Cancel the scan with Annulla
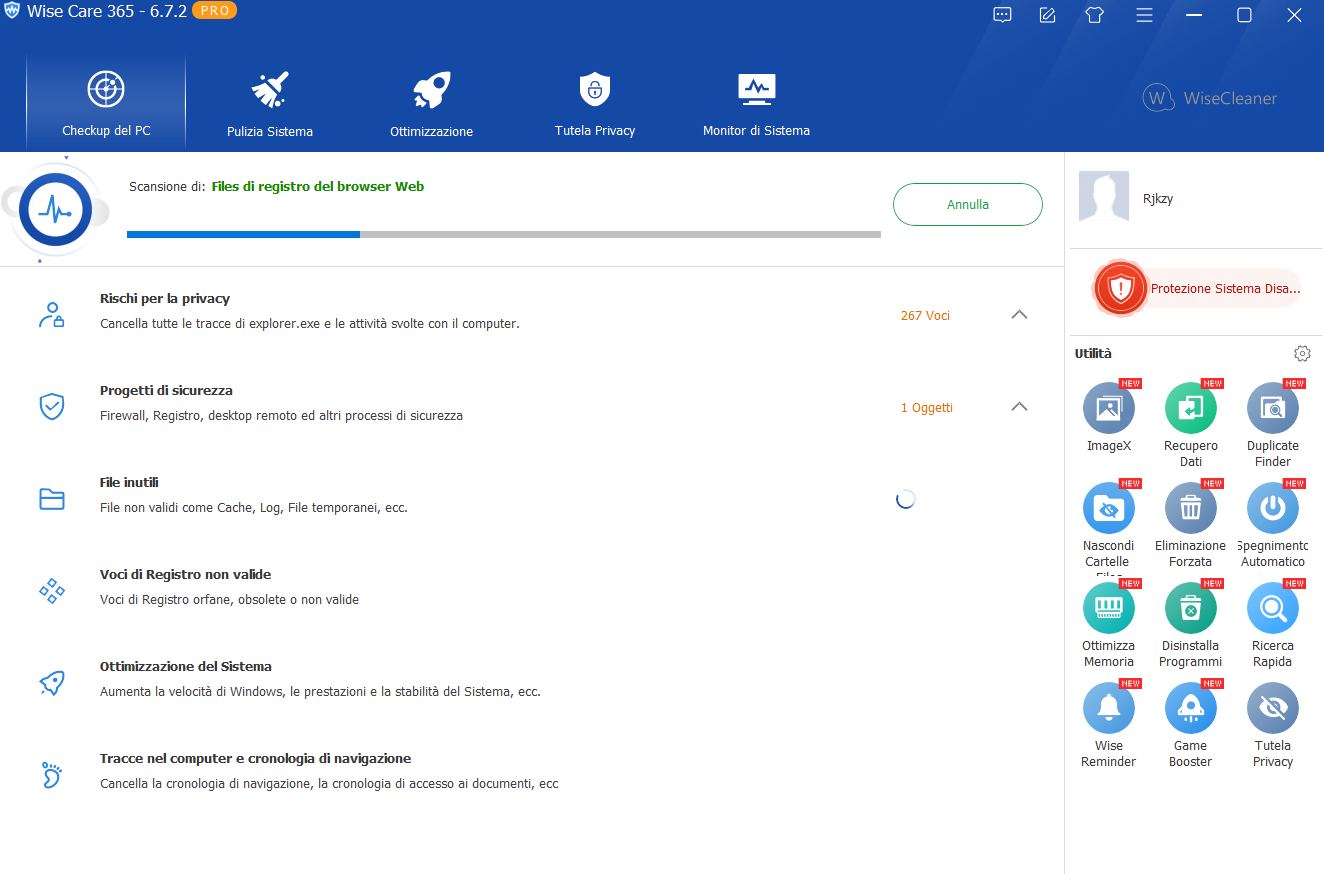Viewport: 1324px width, 874px height. pyautogui.click(x=968, y=204)
